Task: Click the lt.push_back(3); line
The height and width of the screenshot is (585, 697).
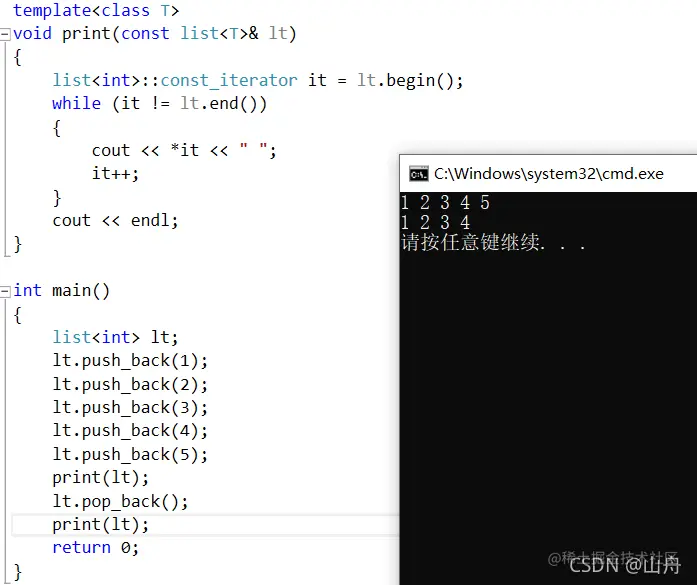Action: (130, 407)
